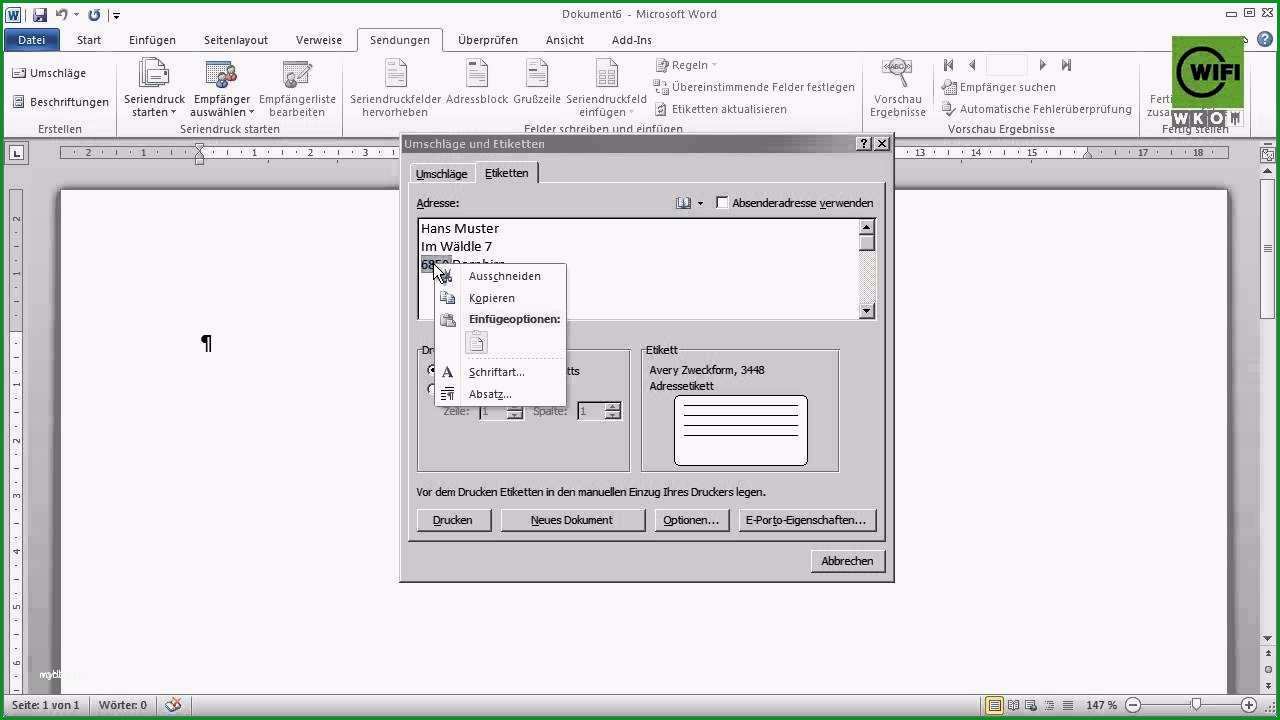1280x720 pixels.
Task: Click Vorschau Ergebnisse preview icon
Action: [x=897, y=74]
